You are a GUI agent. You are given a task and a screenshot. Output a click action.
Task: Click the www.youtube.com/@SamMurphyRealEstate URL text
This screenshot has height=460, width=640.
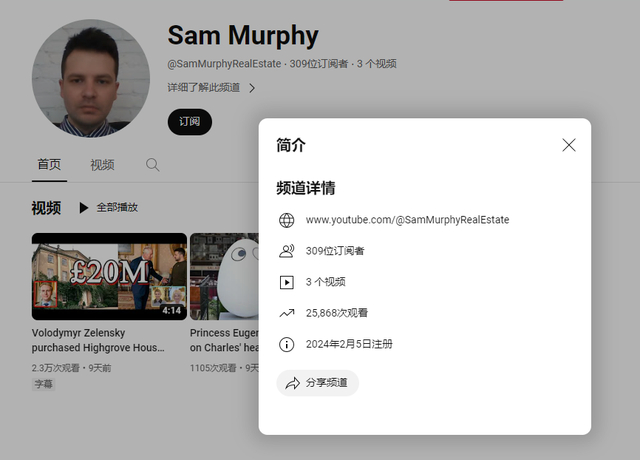pyautogui.click(x=407, y=220)
